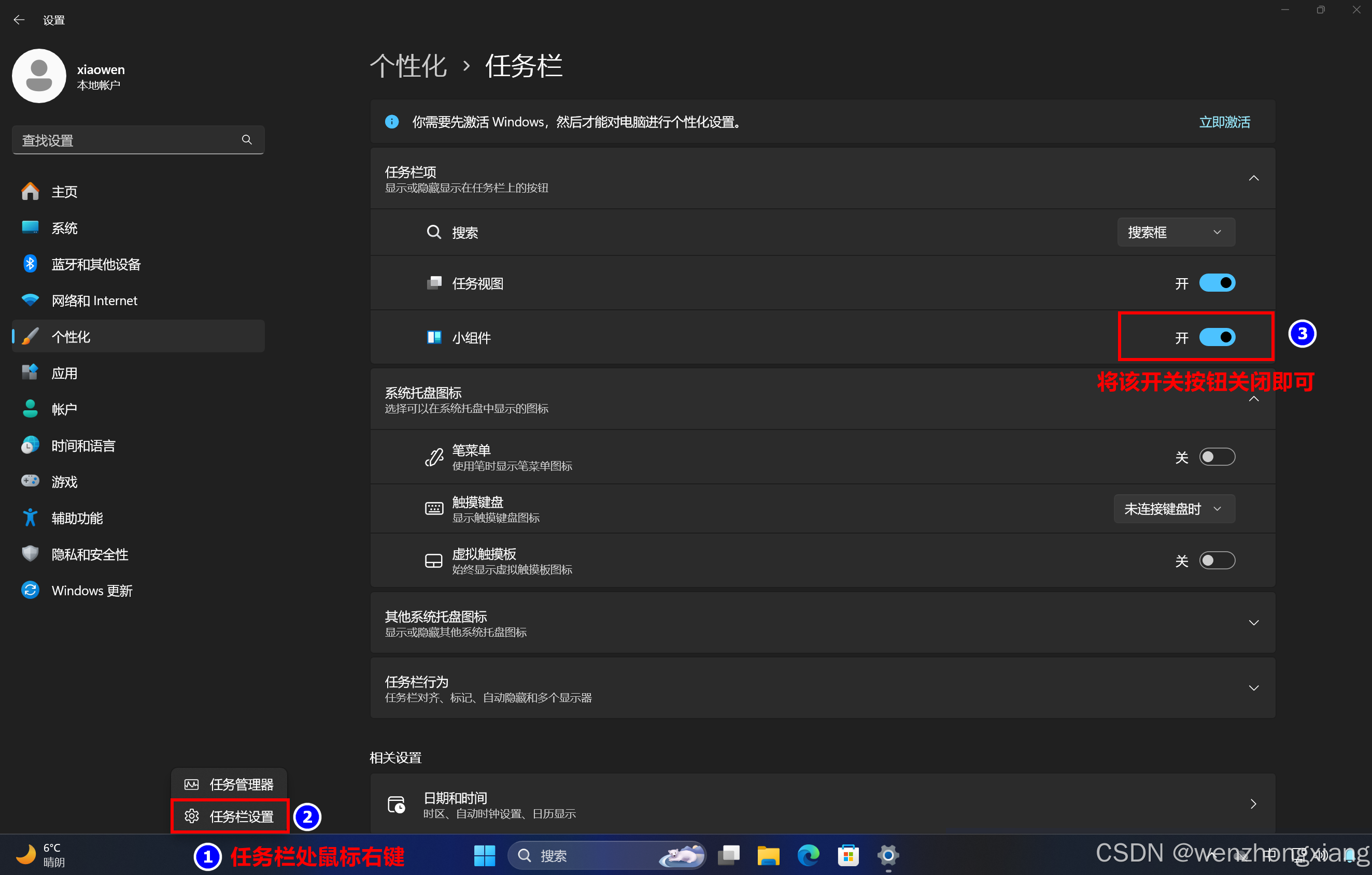Image resolution: width=1372 pixels, height=875 pixels.
Task: Turn off the 小组件 widgets toggle
Action: point(1217,337)
